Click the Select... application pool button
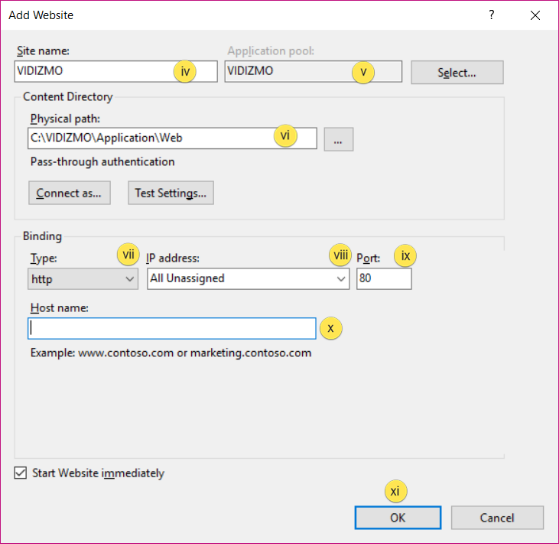Image resolution: width=559 pixels, height=544 pixels. [x=457, y=72]
